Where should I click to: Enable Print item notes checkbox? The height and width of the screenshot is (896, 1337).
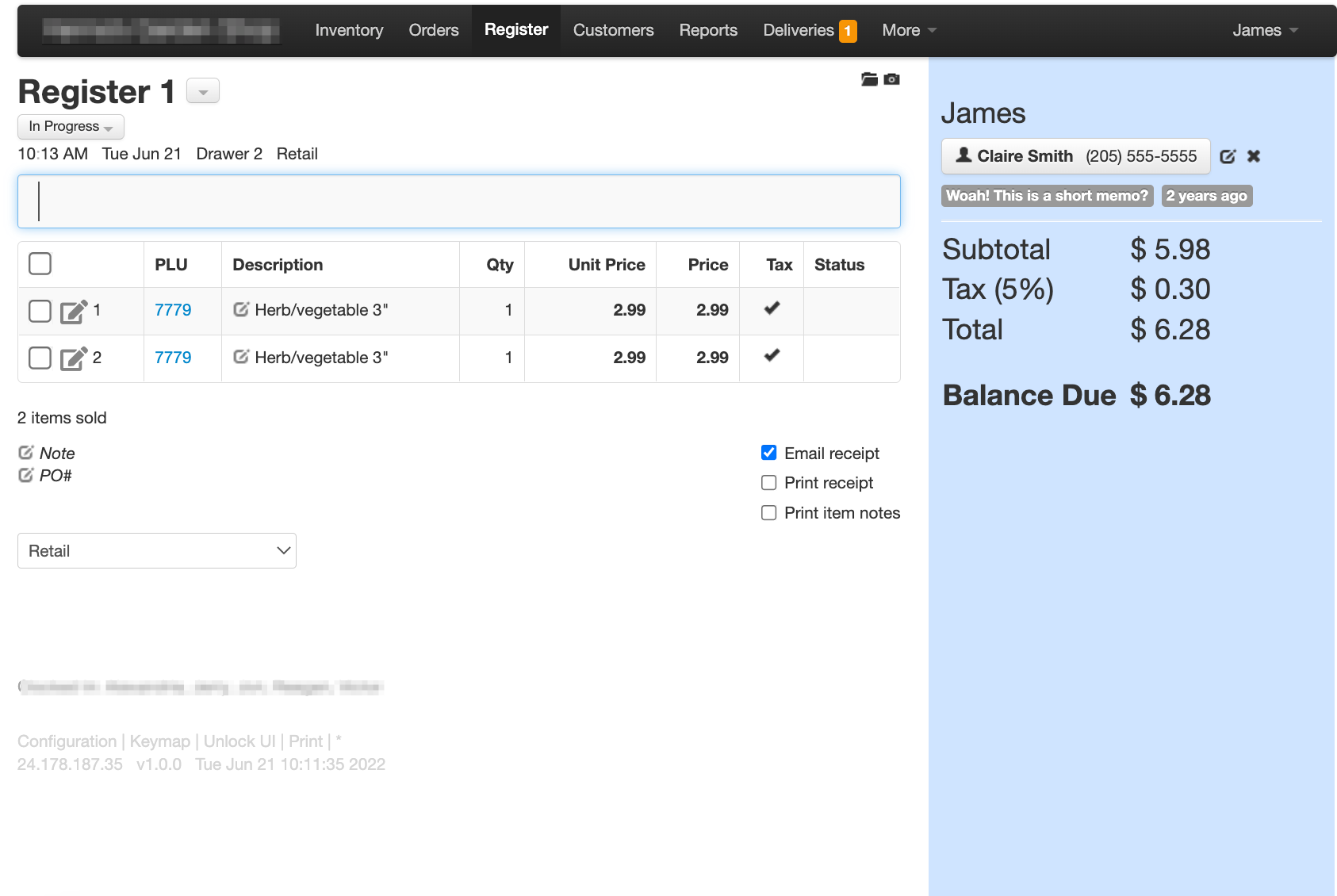768,513
